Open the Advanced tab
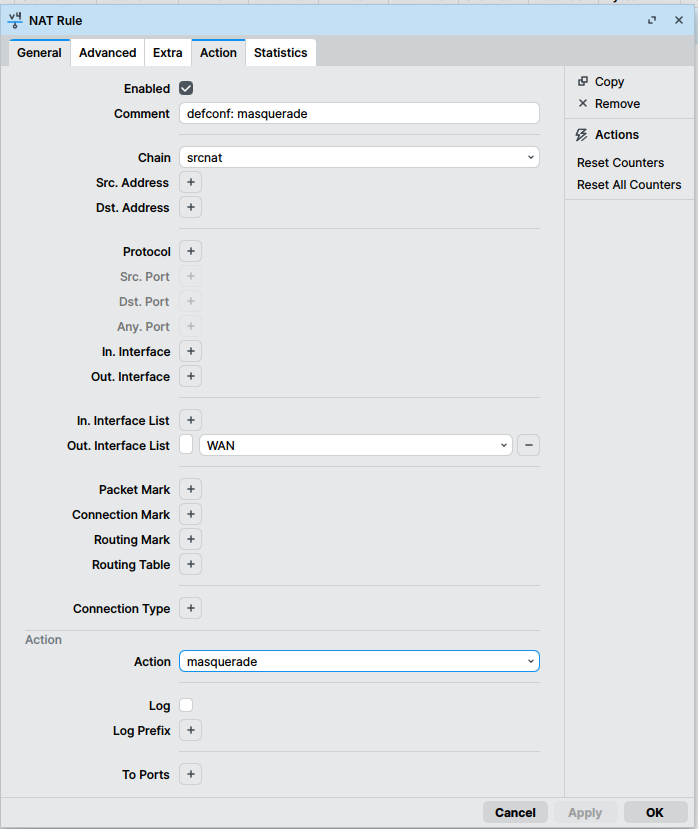The height and width of the screenshot is (829, 698). pyautogui.click(x=107, y=53)
